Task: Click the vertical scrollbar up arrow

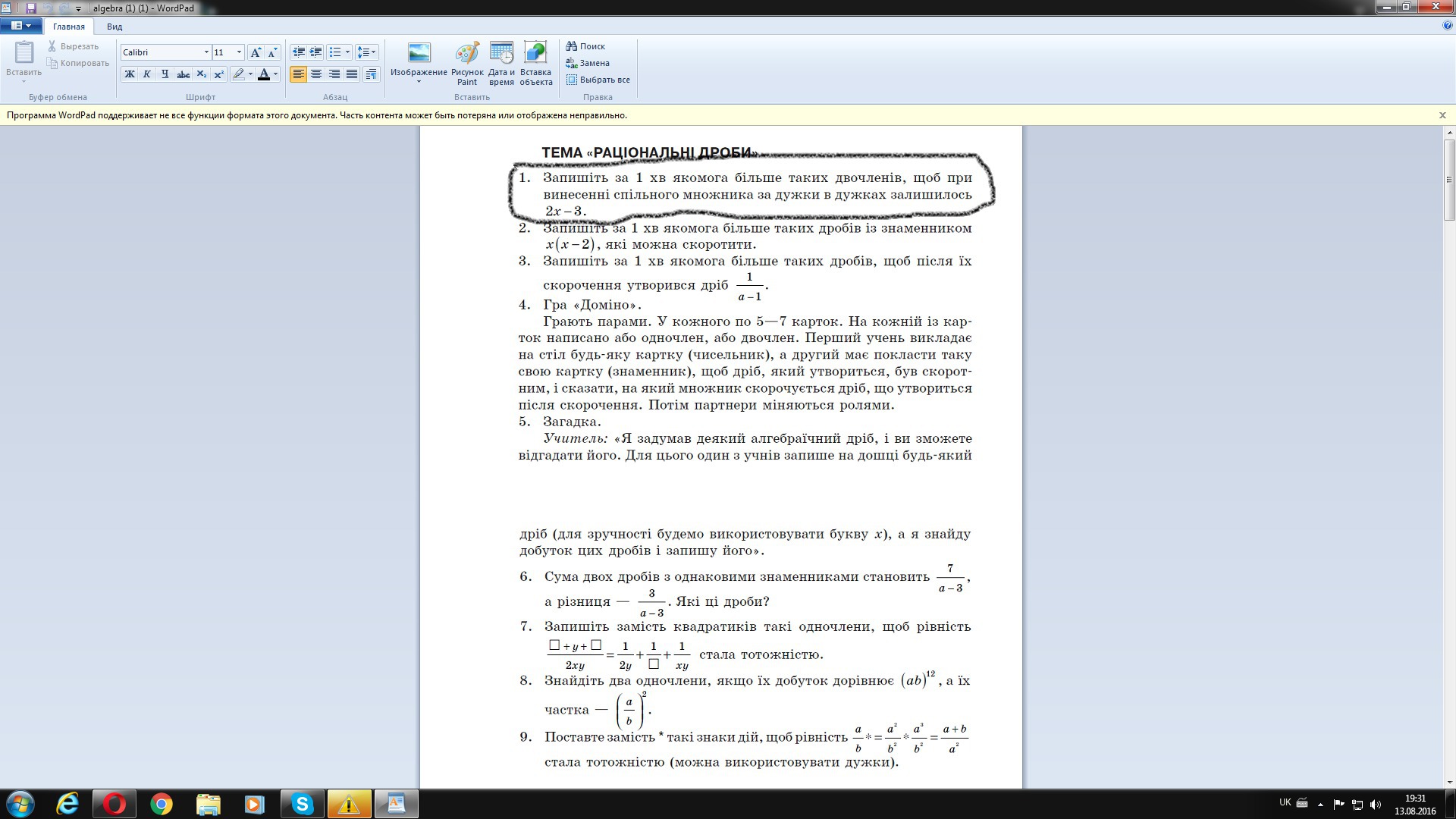Action: (1449, 133)
